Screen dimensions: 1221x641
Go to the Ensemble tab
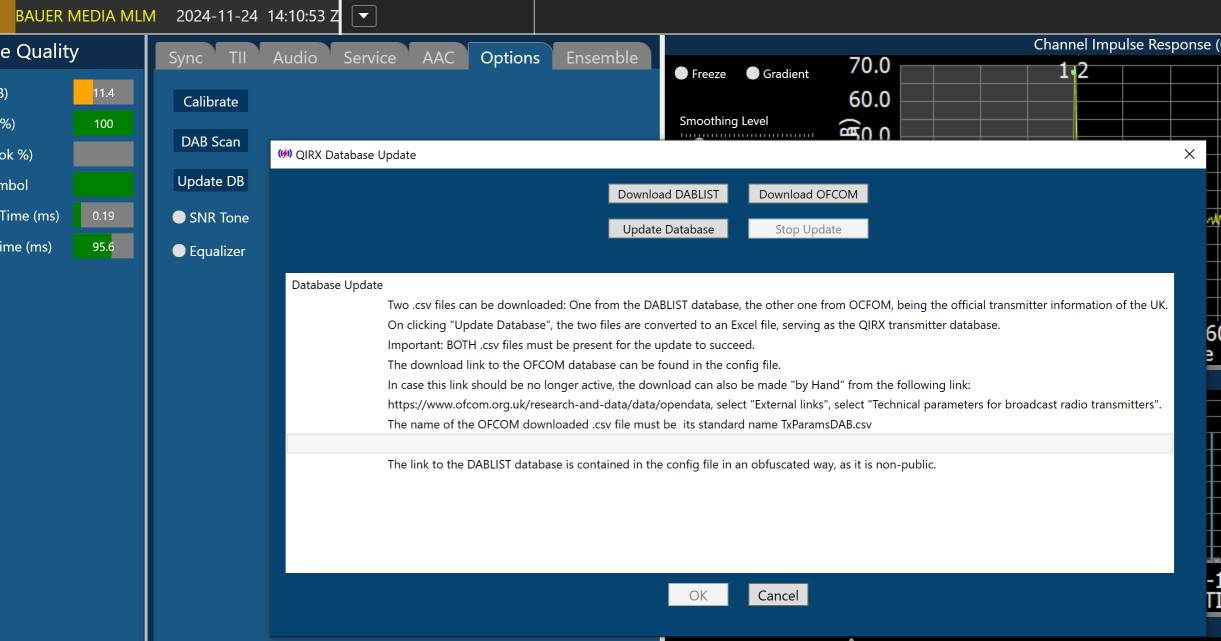pos(601,58)
